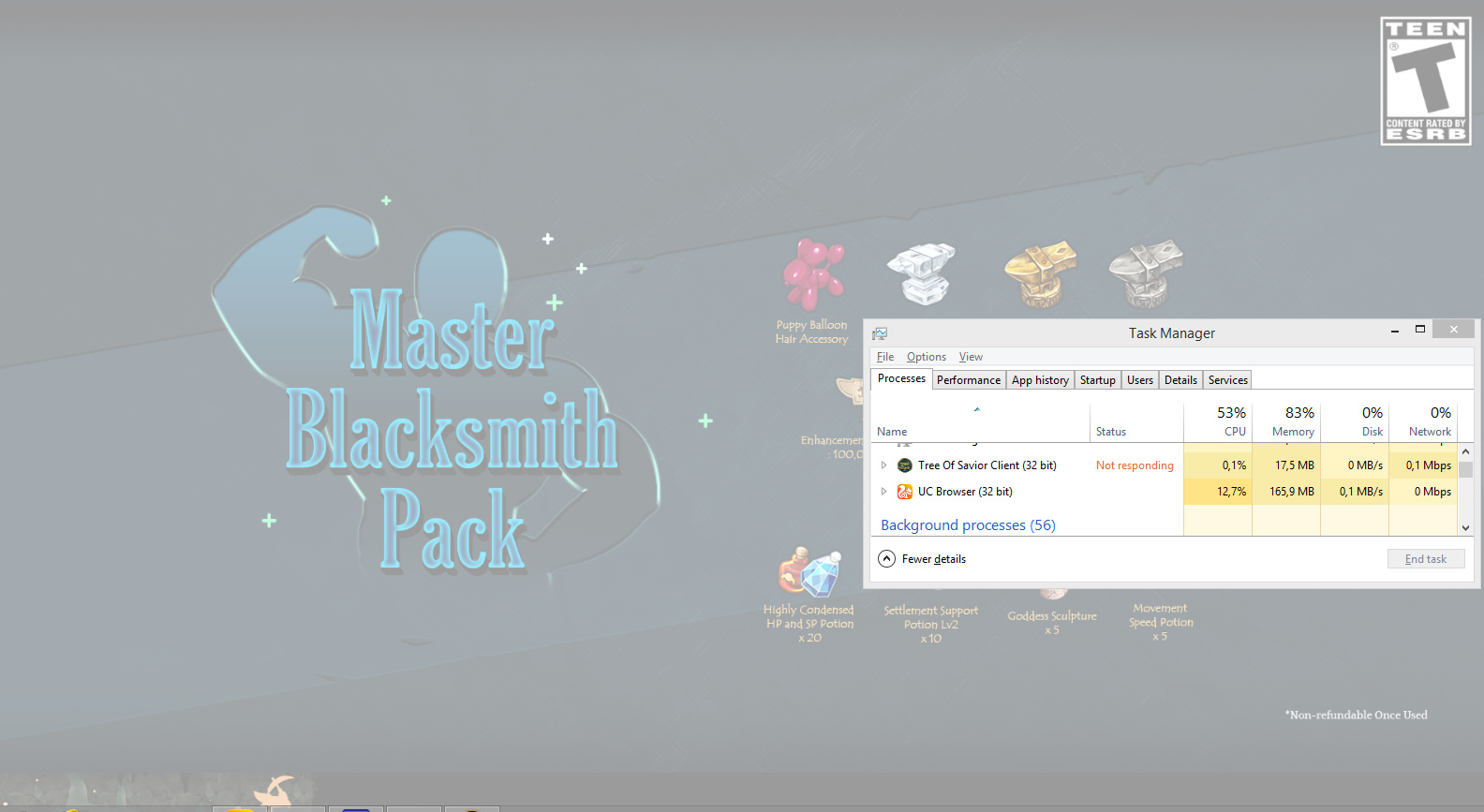
Task: Expand the Tree Of Savior Client process row
Action: pyautogui.click(x=883, y=465)
